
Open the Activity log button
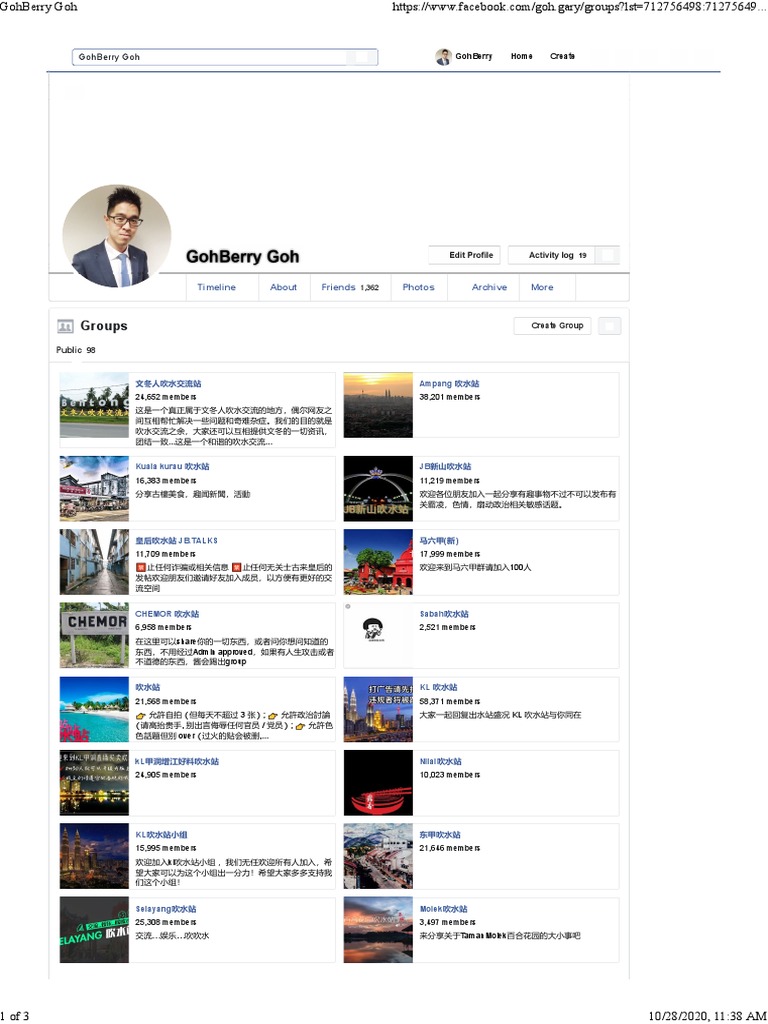551,255
